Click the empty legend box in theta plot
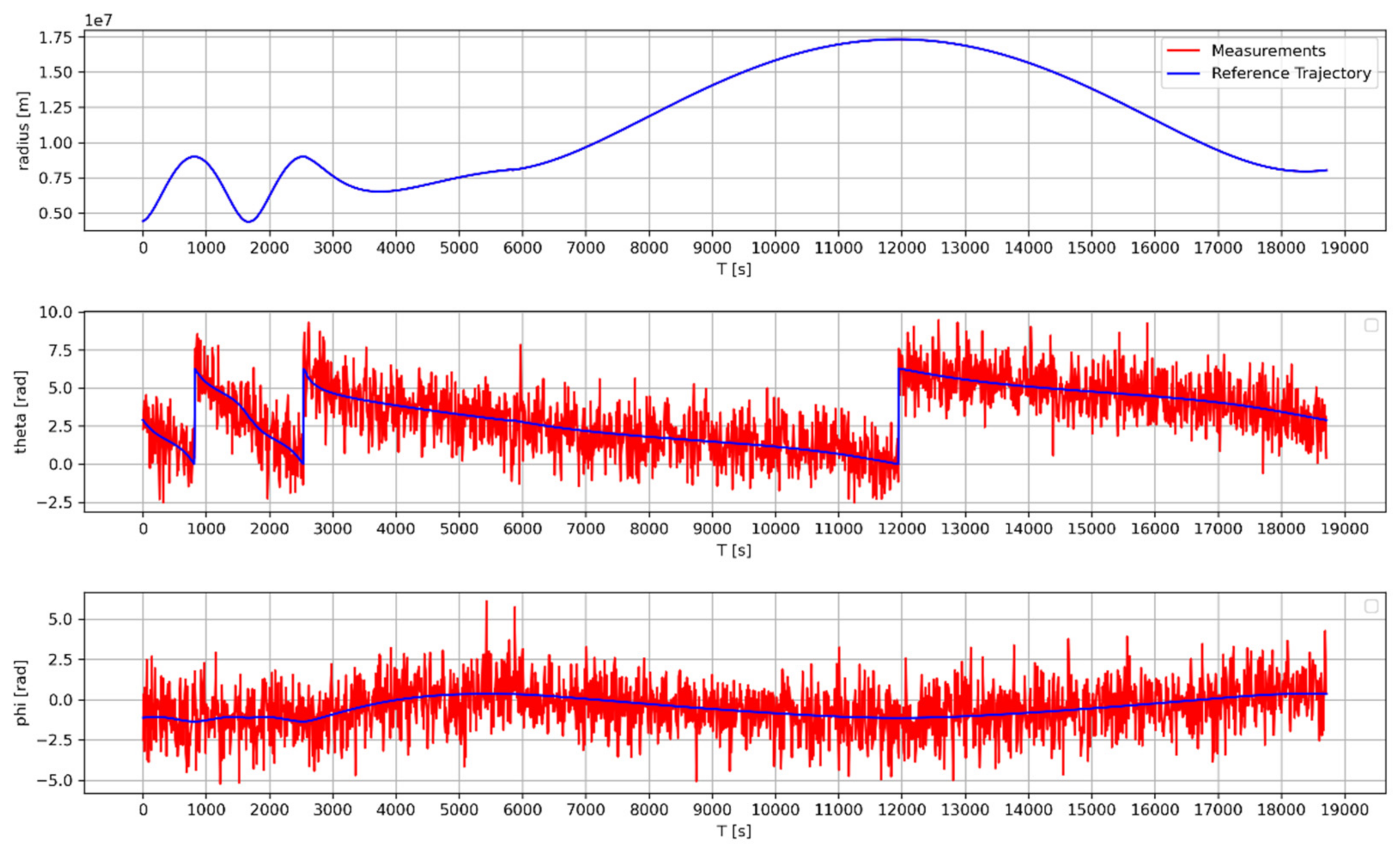Screen dimensions: 1400x850 (1371, 325)
